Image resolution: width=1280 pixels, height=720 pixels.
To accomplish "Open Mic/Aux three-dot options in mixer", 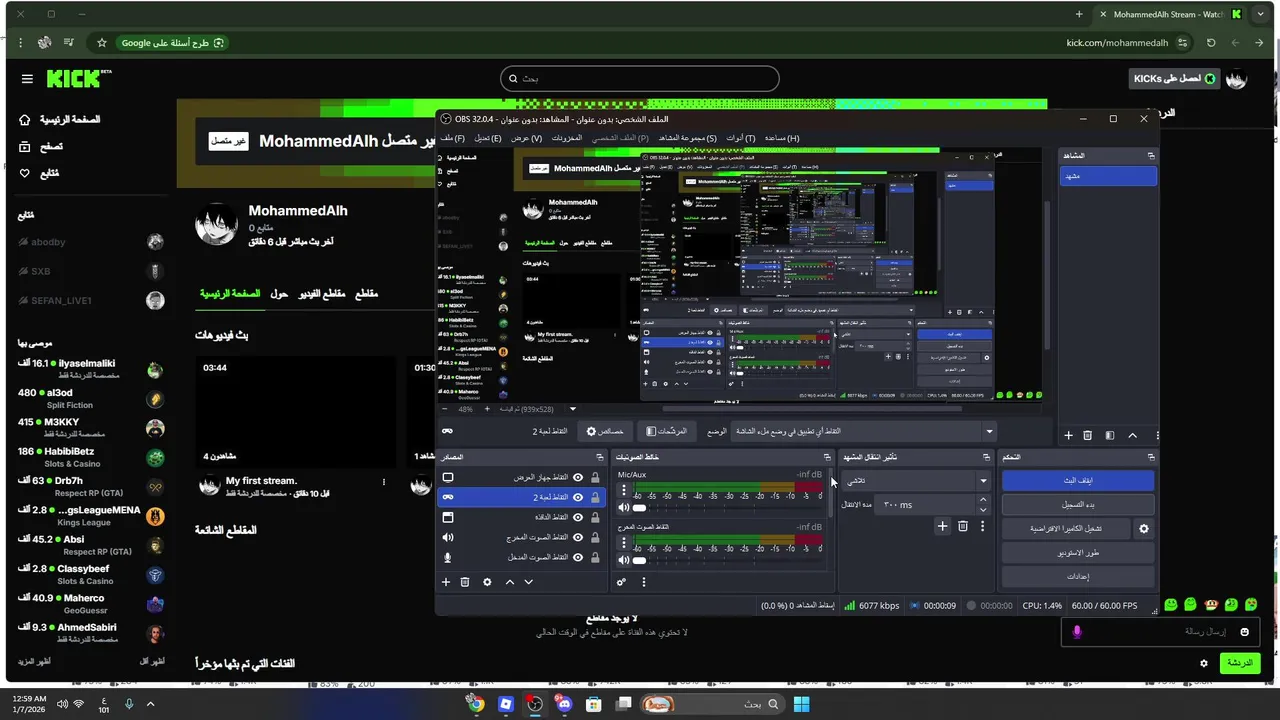I will (x=624, y=491).
